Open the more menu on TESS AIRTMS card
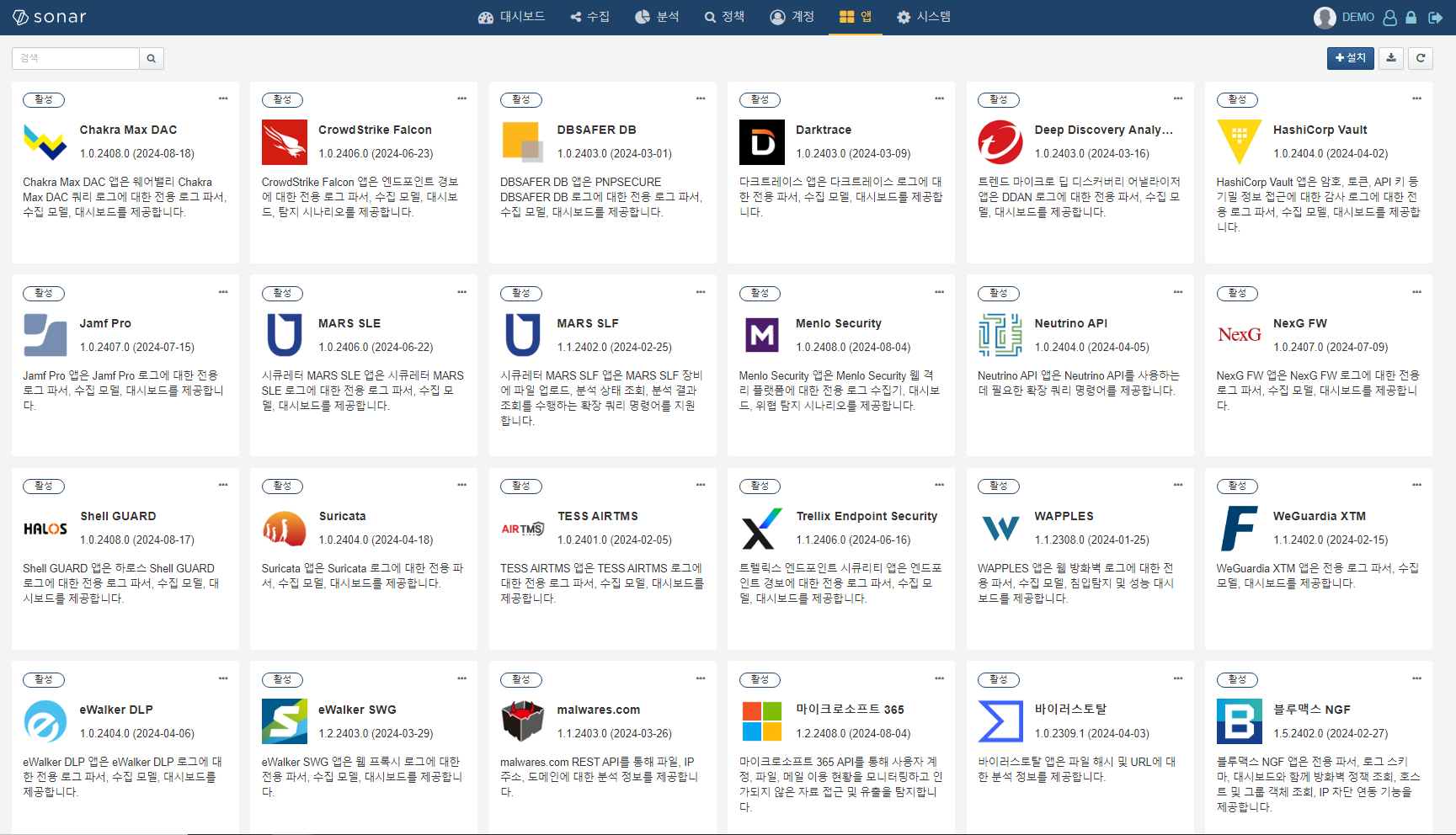The image size is (1456, 835). (x=701, y=485)
